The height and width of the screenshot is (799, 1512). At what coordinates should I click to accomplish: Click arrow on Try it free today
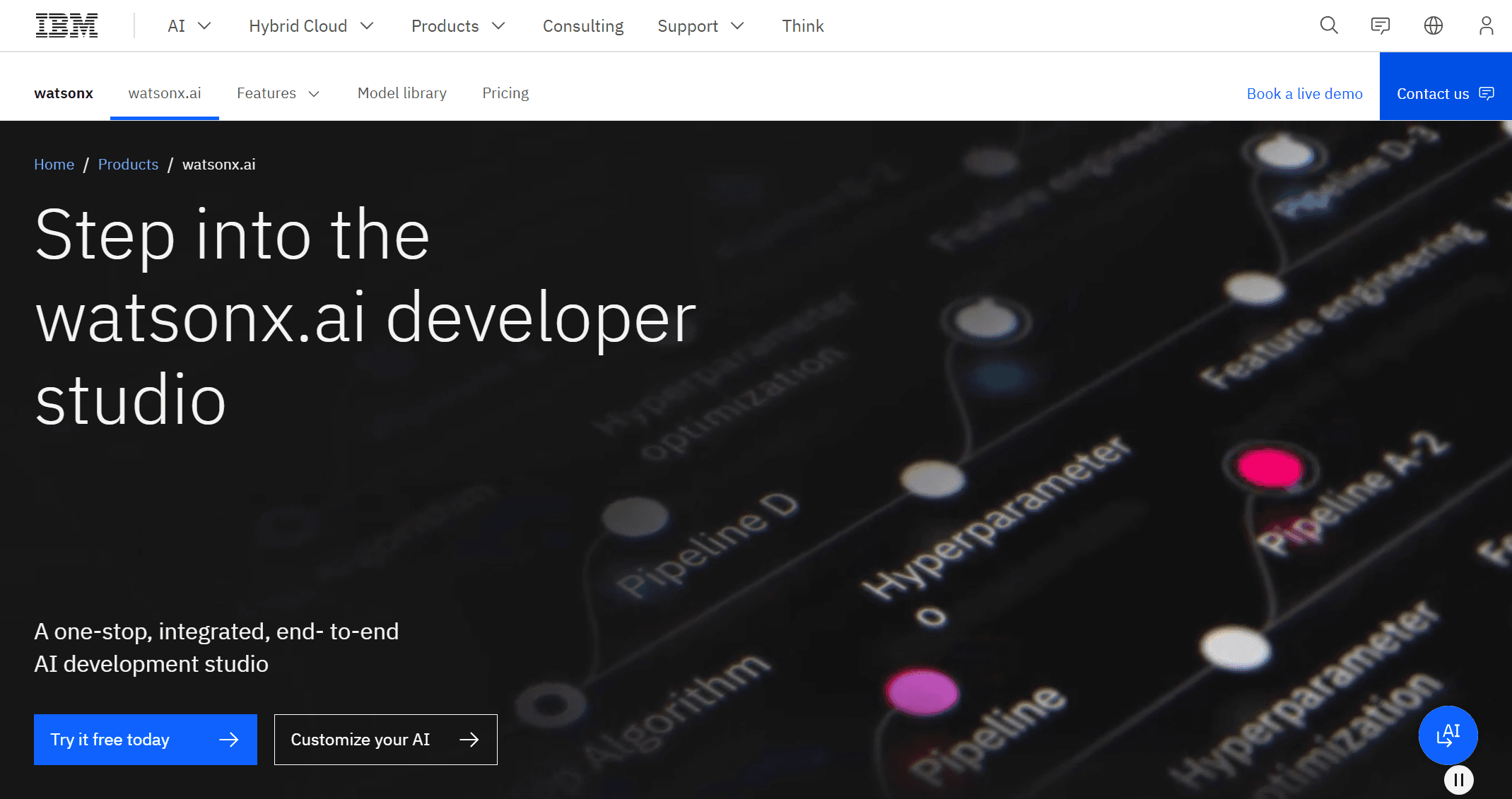(x=228, y=740)
